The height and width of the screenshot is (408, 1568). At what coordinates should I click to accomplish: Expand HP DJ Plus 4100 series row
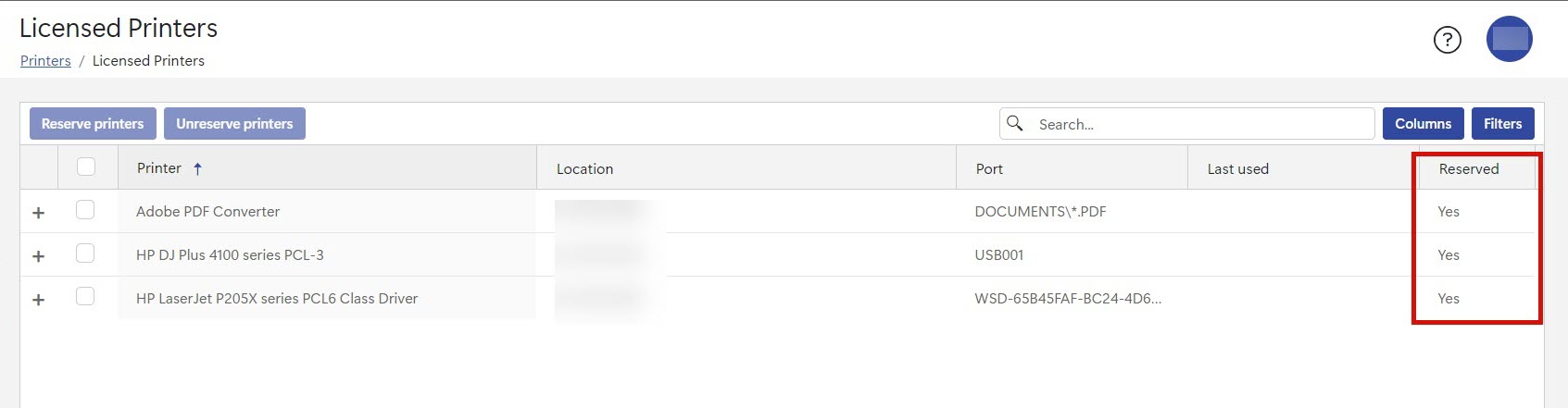pyautogui.click(x=39, y=256)
